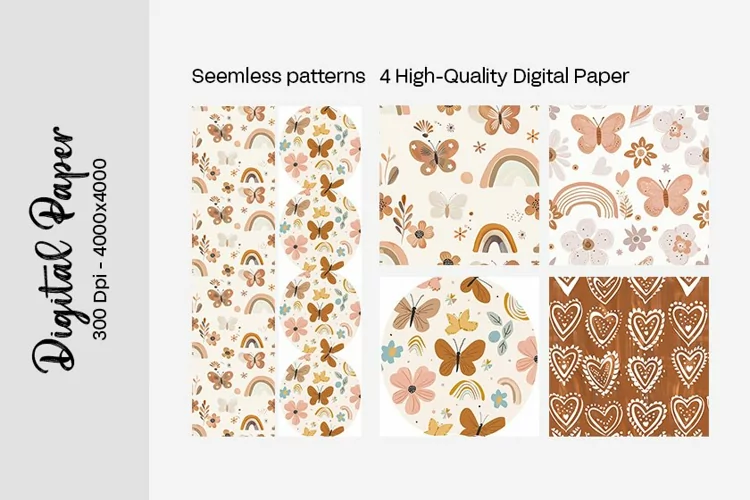Image resolution: width=750 pixels, height=500 pixels.
Task: Click the mustard rainbow in center square pattern
Action: [x=496, y=238]
